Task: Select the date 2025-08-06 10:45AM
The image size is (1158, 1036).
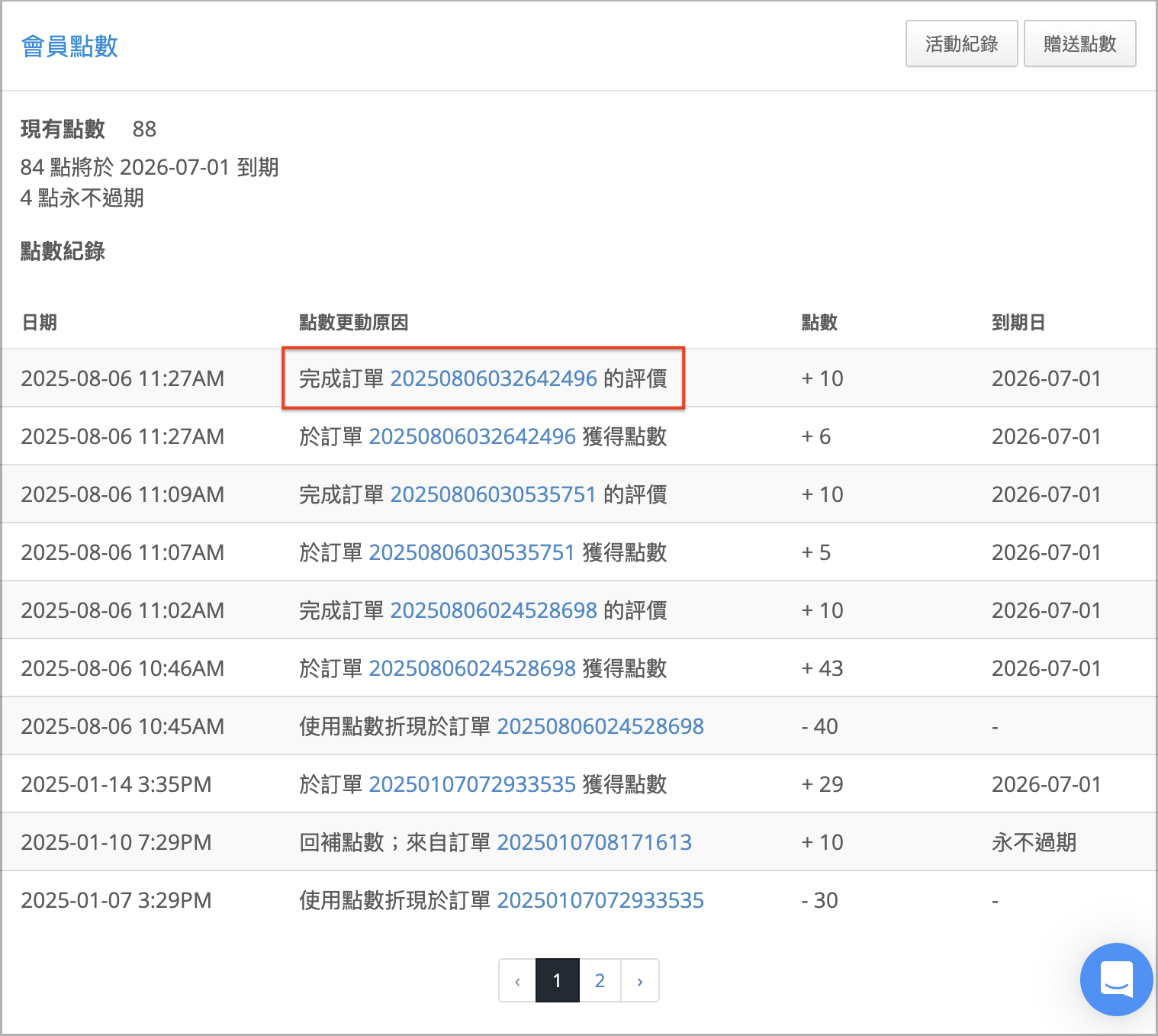Action: (122, 726)
